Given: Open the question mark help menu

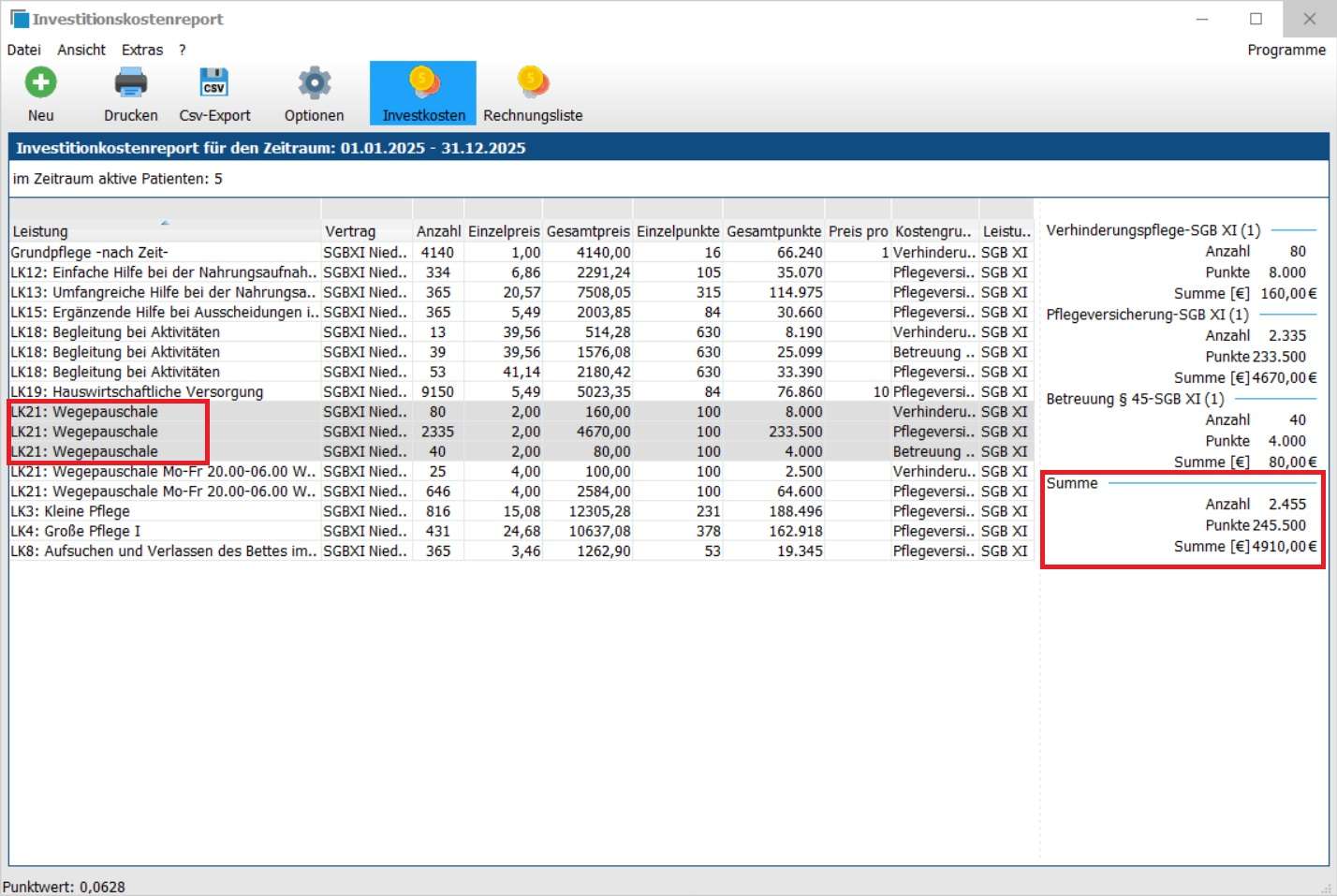Looking at the screenshot, I should (x=183, y=50).
